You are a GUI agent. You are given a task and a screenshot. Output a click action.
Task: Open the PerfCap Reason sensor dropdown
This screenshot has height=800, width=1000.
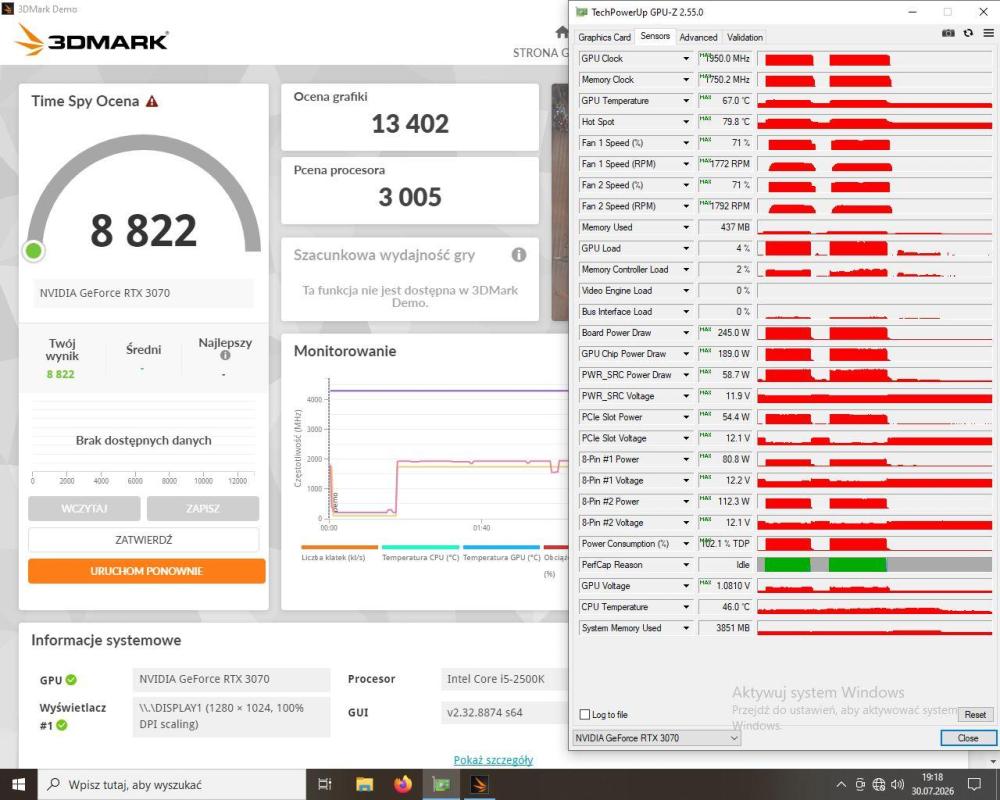[686, 565]
